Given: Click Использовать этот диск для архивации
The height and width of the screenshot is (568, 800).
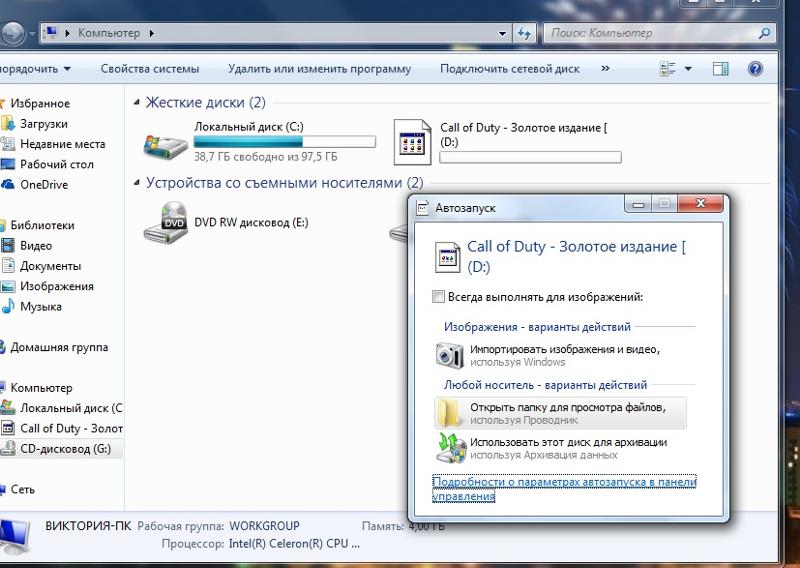Looking at the screenshot, I should point(560,449).
